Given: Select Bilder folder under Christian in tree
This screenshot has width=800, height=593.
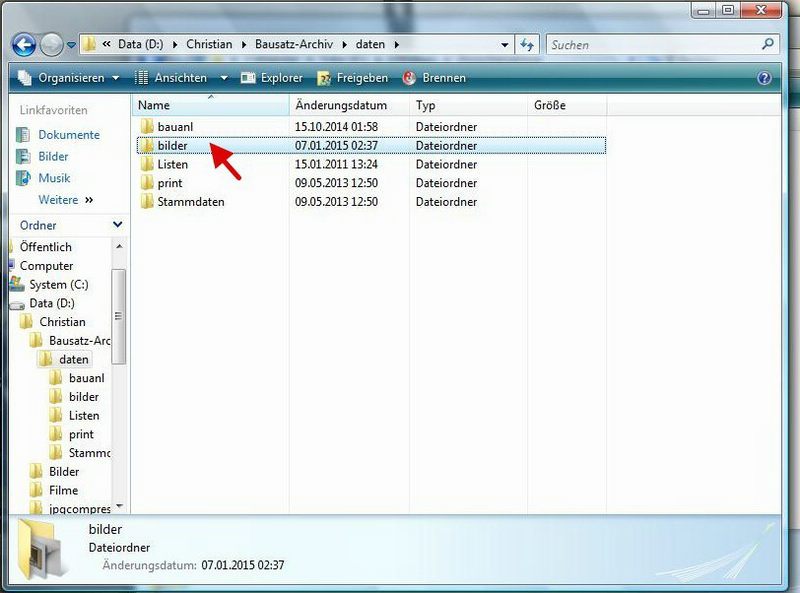Looking at the screenshot, I should point(64,472).
